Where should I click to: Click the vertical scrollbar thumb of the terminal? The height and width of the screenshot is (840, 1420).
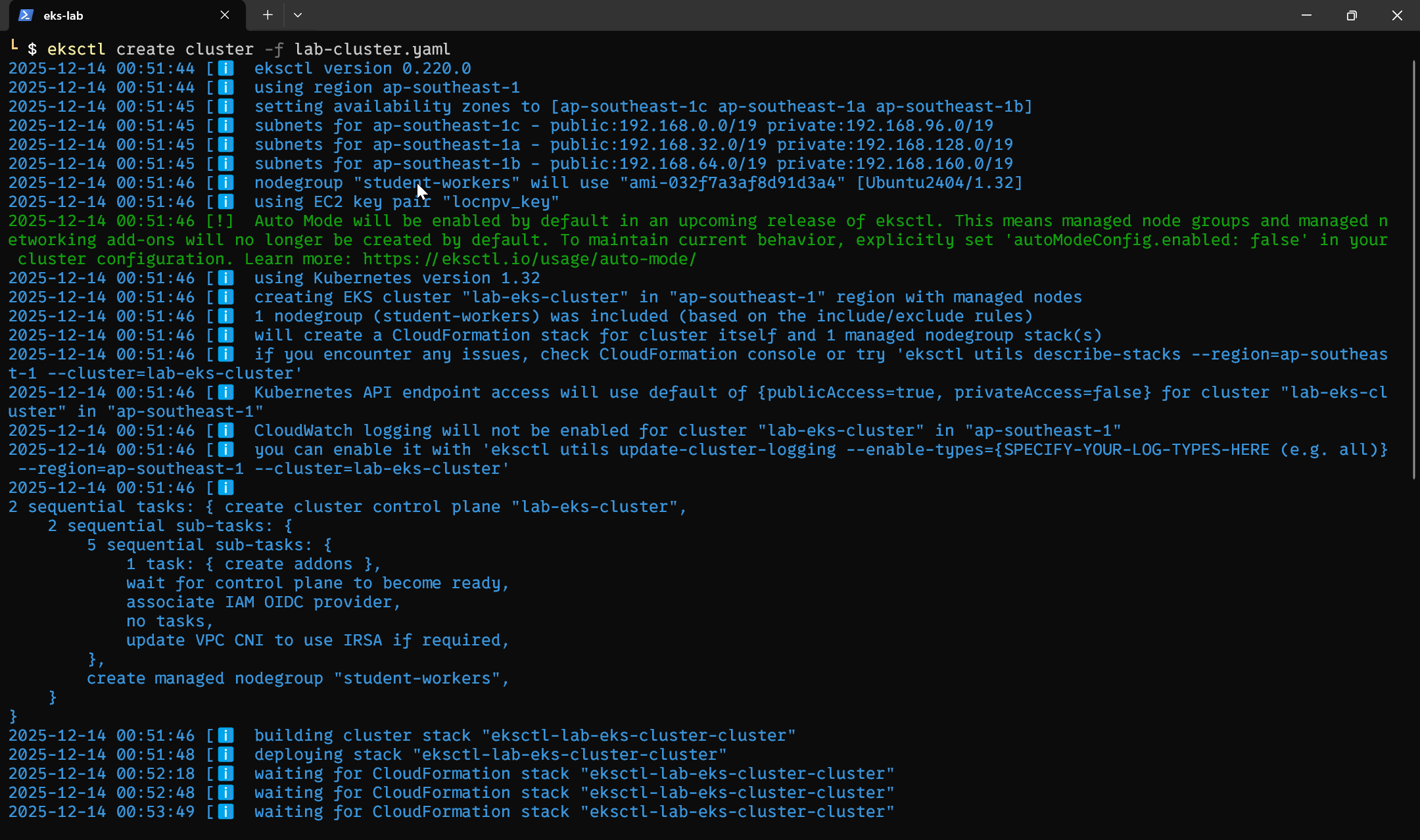tap(1413, 269)
